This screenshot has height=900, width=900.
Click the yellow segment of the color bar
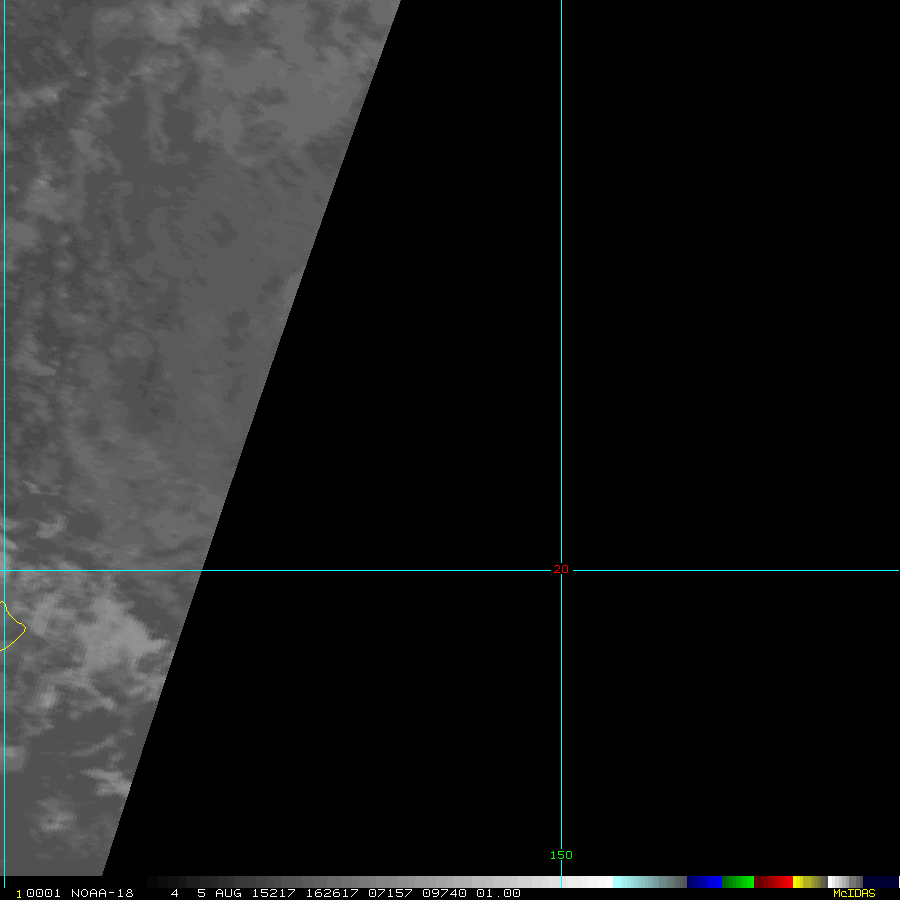(x=803, y=882)
